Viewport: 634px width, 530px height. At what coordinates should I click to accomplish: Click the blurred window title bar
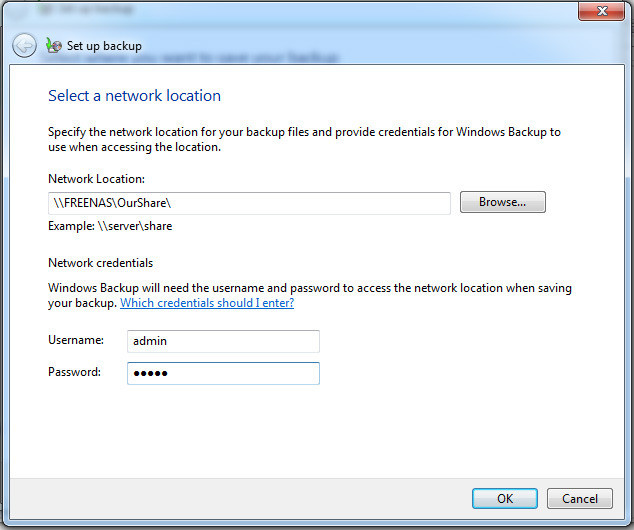coord(300,11)
